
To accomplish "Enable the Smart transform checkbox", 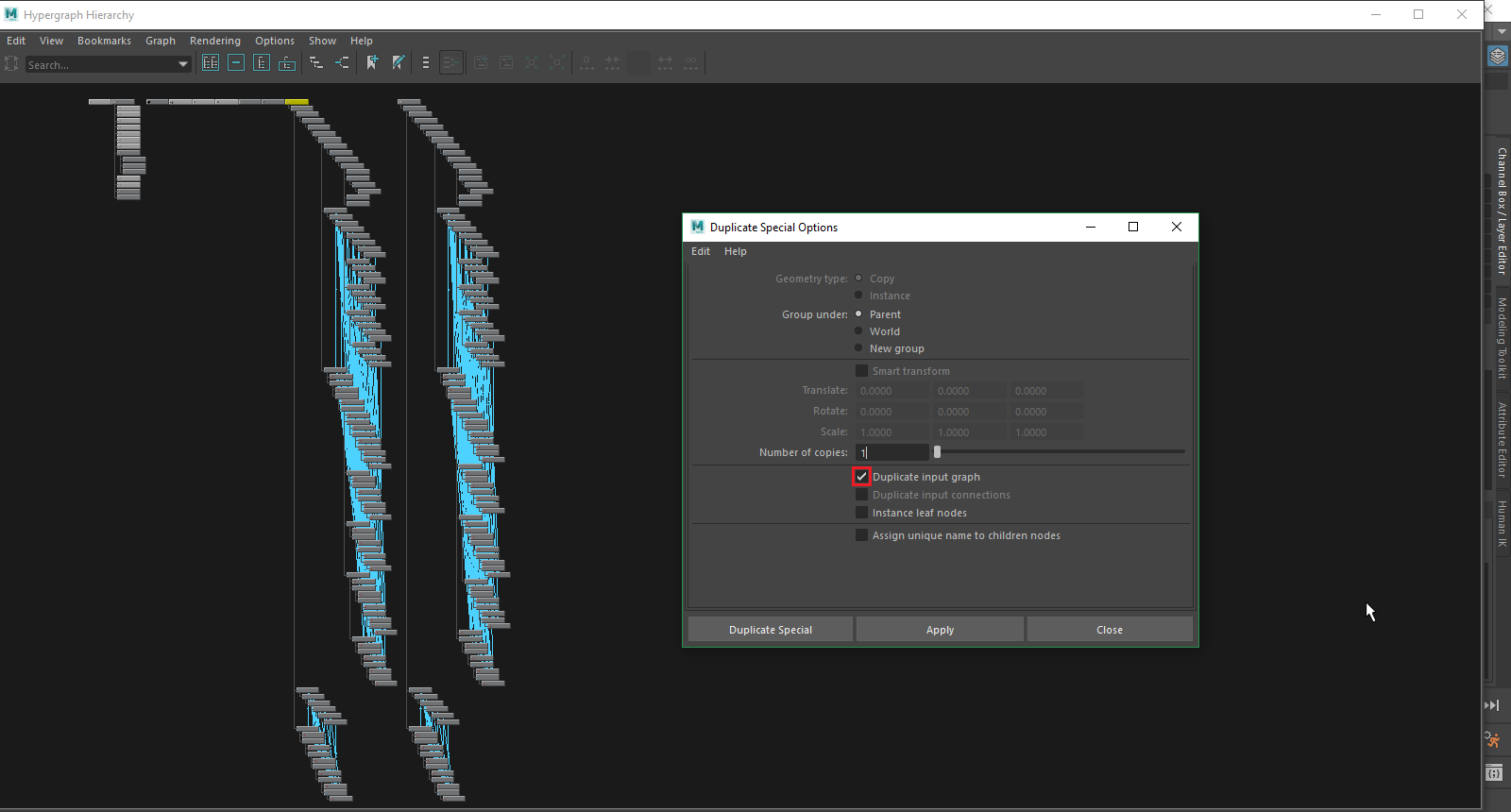I will (861, 371).
